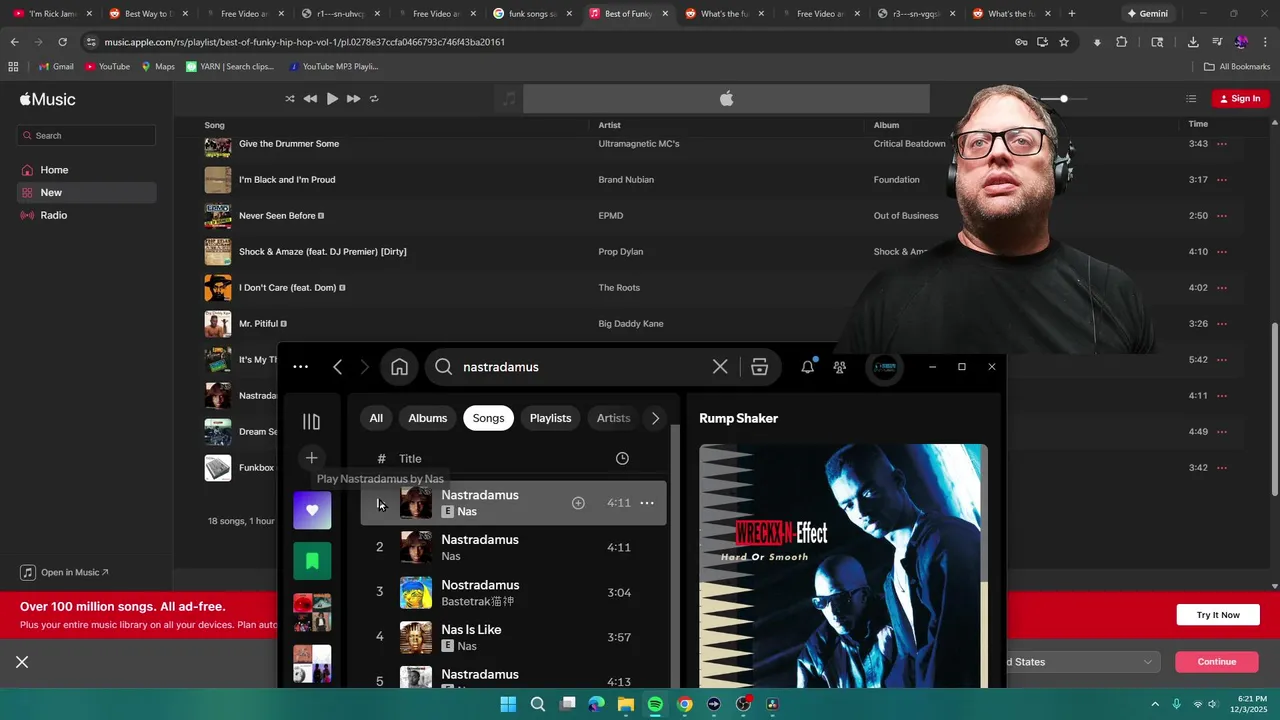This screenshot has height=720, width=1280.
Task: Open more options for I'm Black and I'm Proud
Action: (1222, 180)
